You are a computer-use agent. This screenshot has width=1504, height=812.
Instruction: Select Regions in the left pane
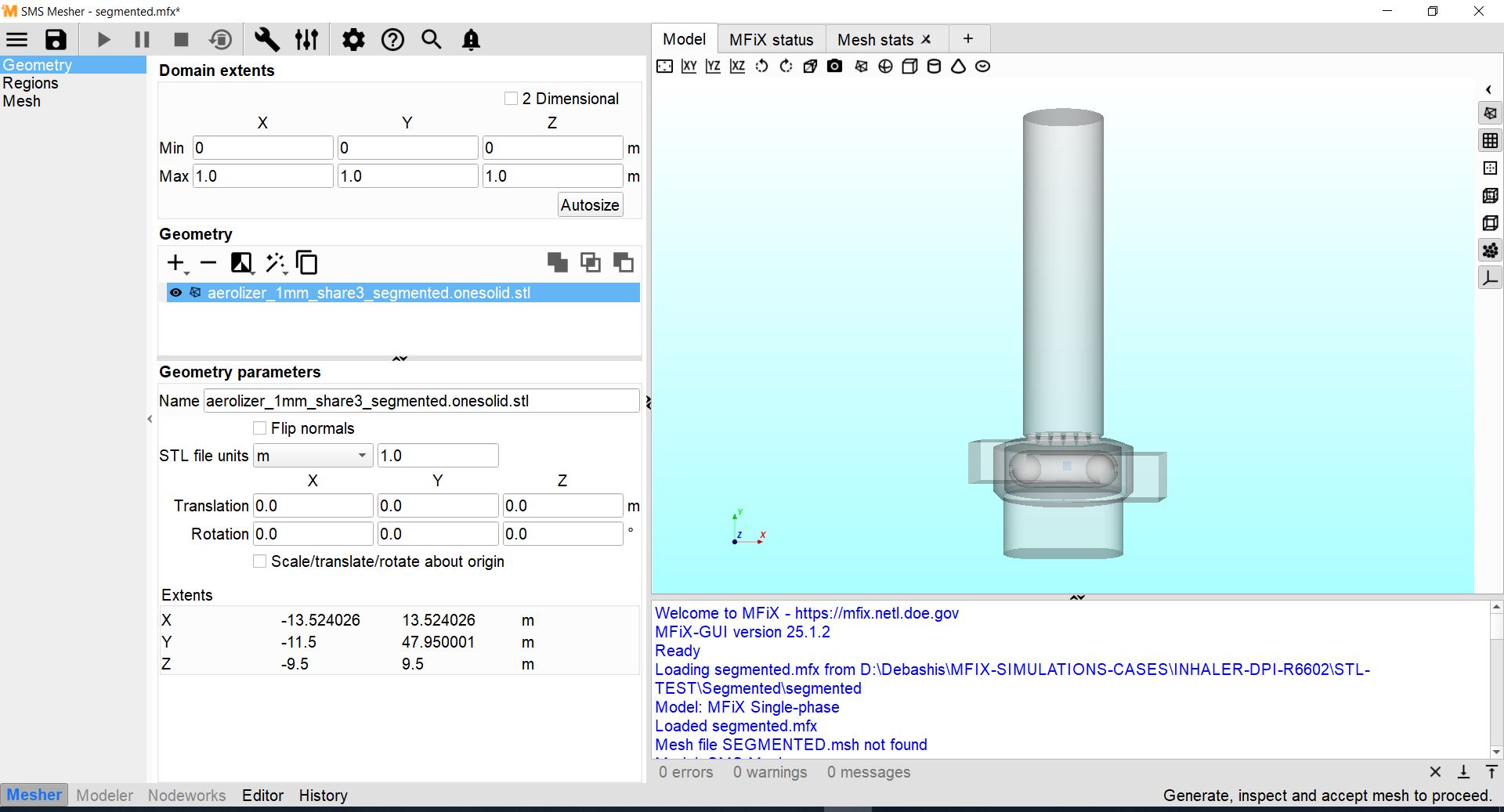coord(31,83)
